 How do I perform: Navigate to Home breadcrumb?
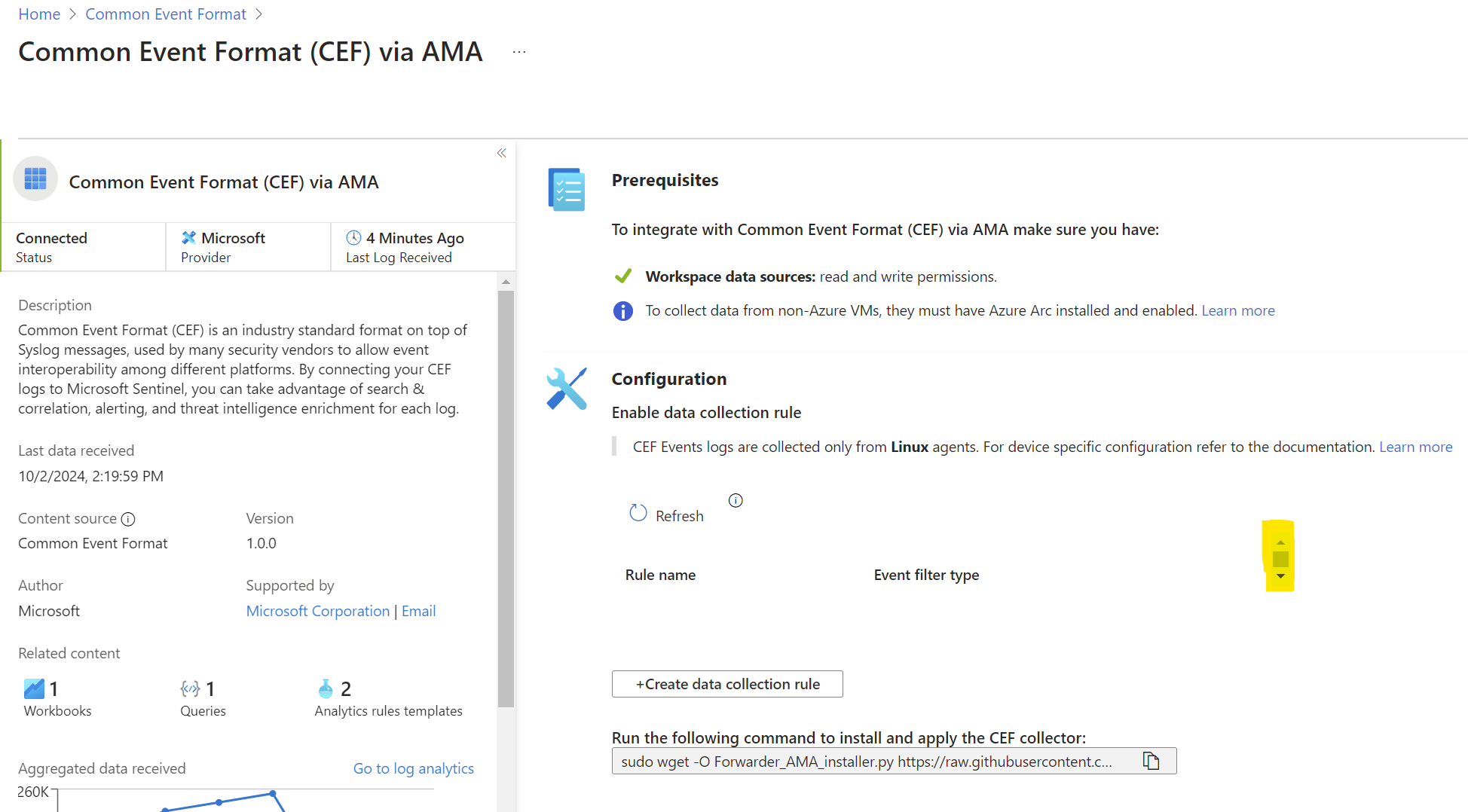(39, 14)
